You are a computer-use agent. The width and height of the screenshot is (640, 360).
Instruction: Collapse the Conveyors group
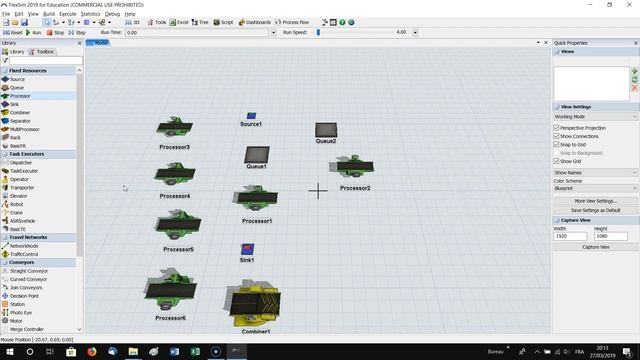coord(5,262)
